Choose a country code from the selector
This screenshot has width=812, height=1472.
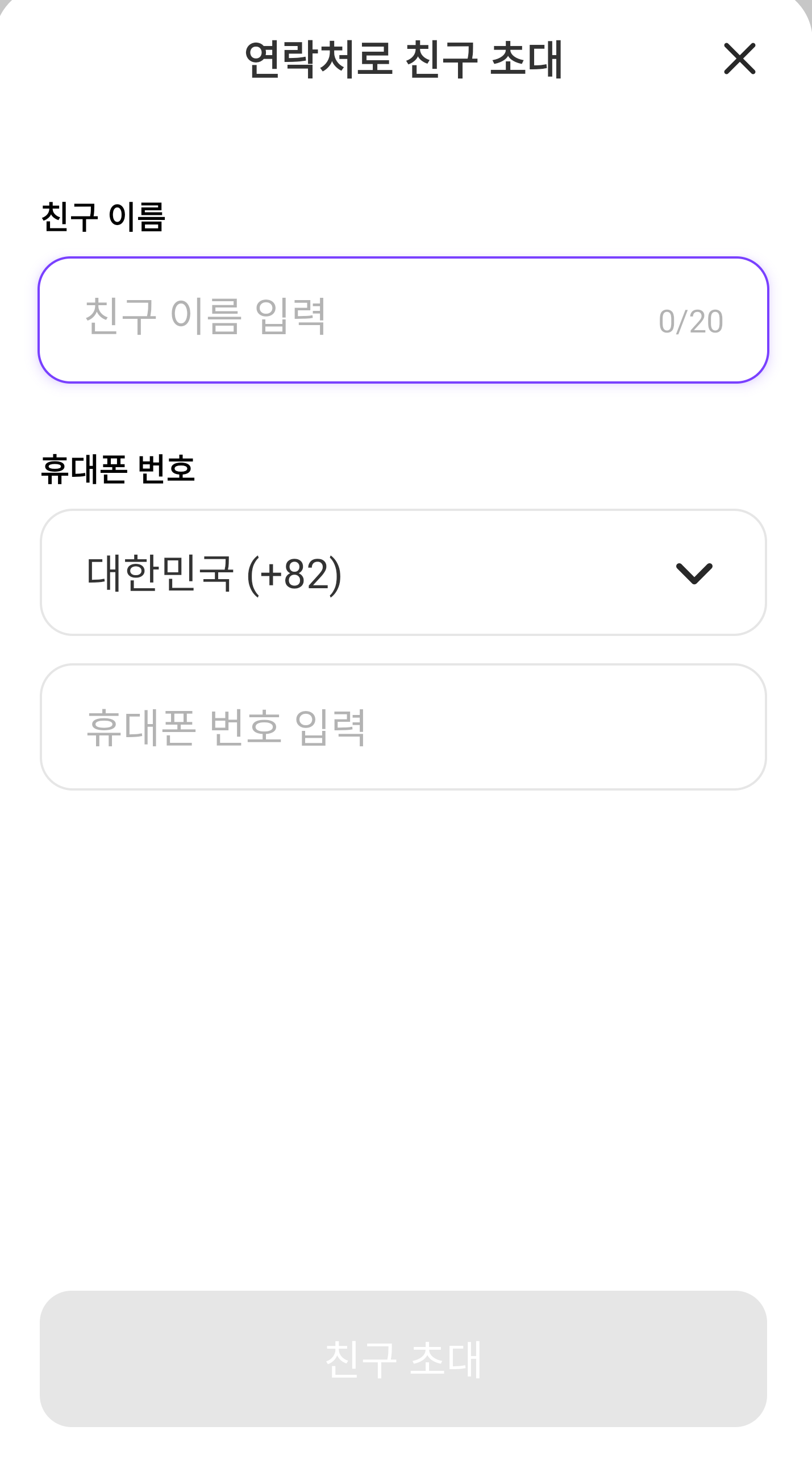pos(403,572)
